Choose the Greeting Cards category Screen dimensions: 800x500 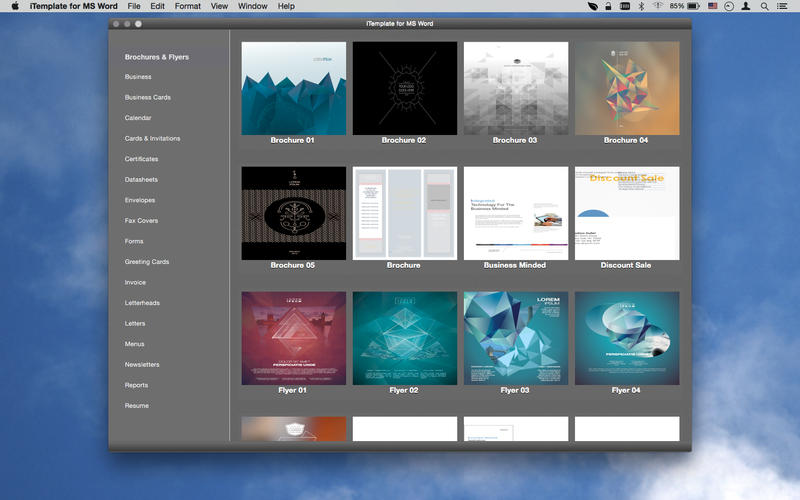point(146,262)
